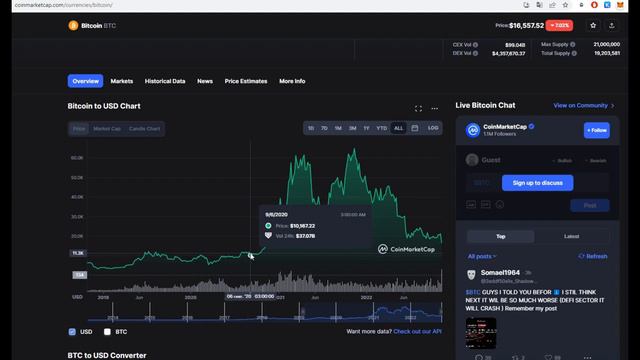640x360 pixels.
Task: Click the $BTC tag in Somael1964 post
Action: [x=473, y=292]
